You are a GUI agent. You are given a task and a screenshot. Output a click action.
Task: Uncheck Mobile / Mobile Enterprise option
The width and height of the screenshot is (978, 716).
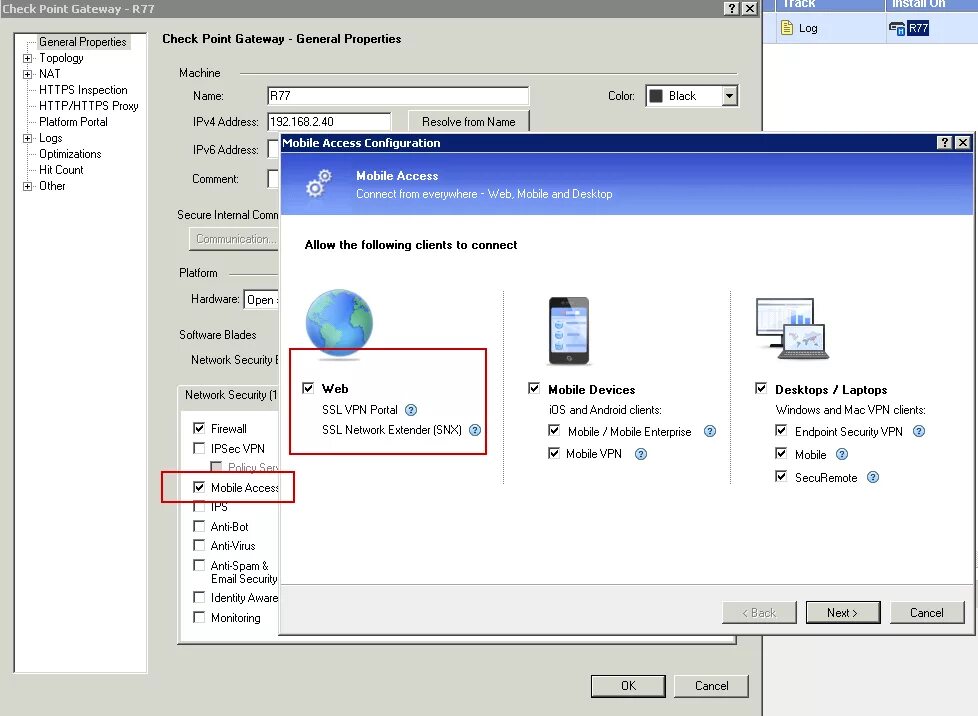point(554,430)
